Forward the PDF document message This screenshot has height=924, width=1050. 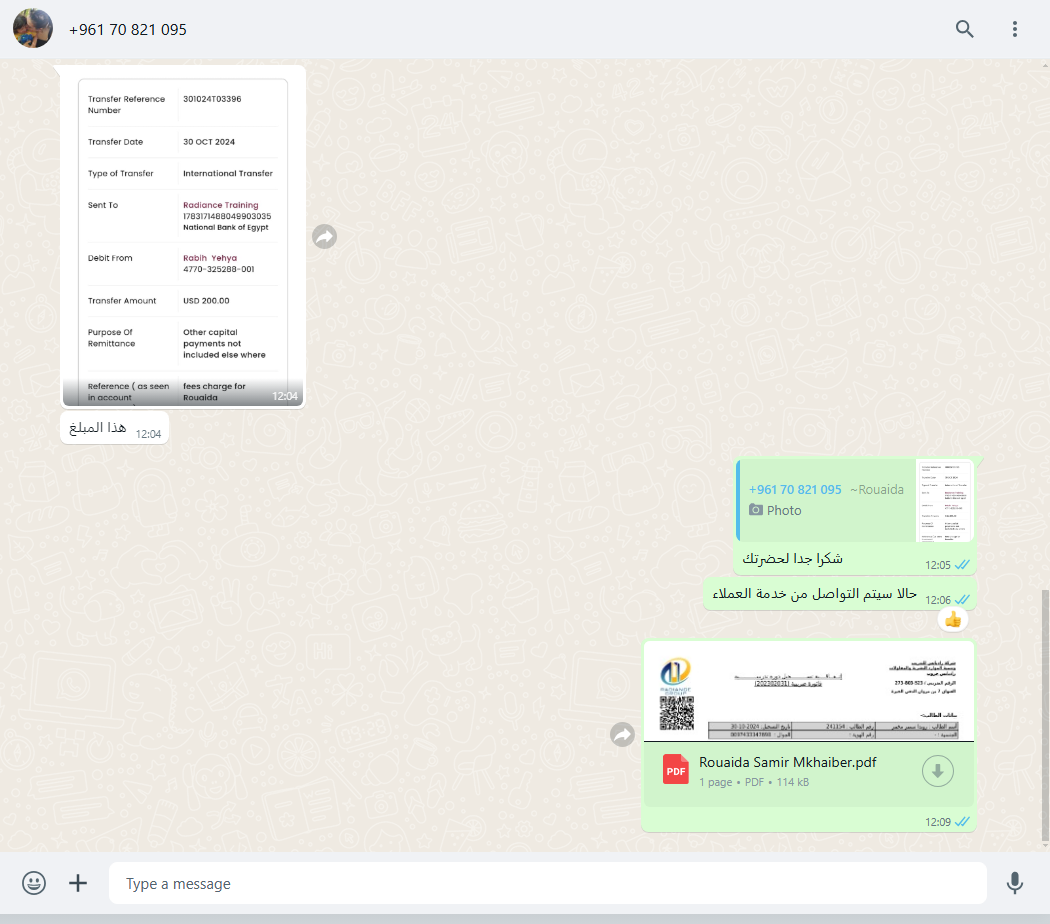(x=623, y=735)
